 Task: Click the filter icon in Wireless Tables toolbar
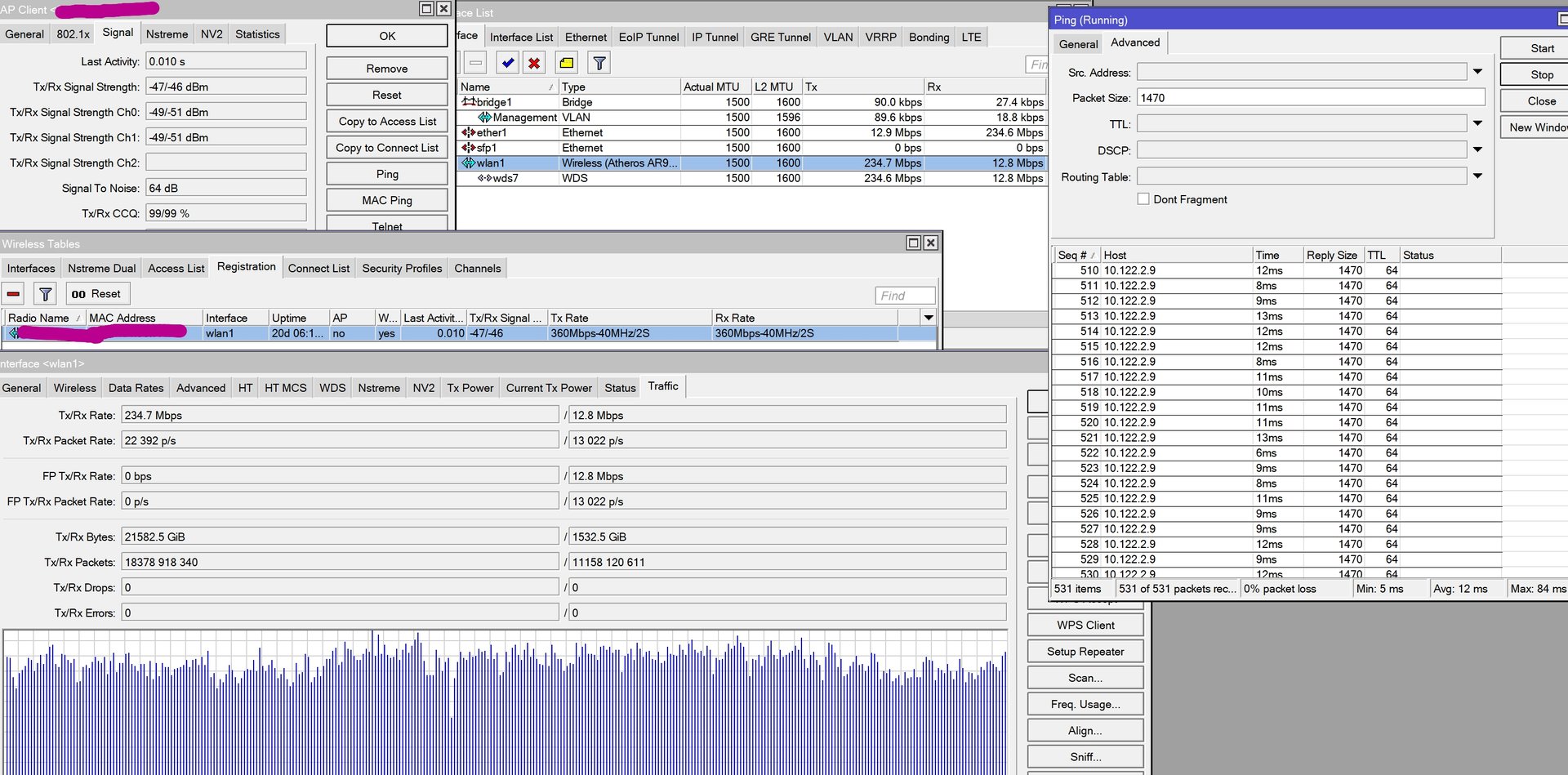coord(46,294)
